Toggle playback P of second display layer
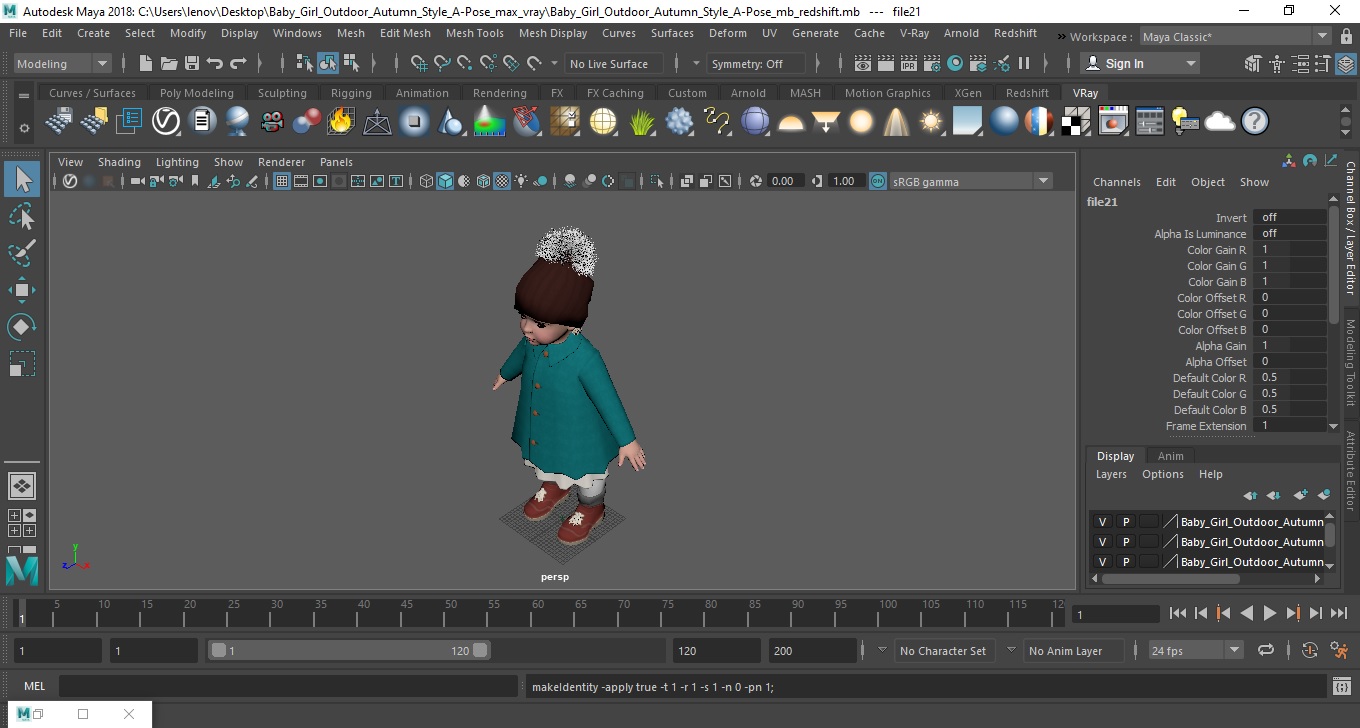 tap(1125, 542)
